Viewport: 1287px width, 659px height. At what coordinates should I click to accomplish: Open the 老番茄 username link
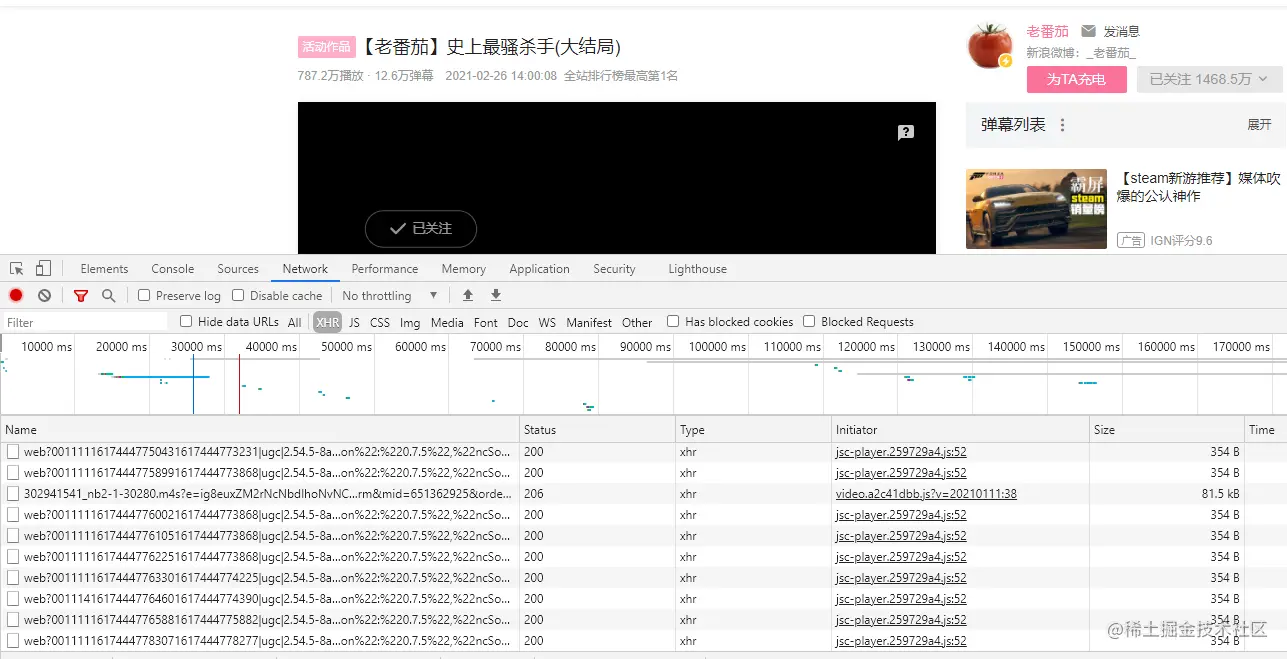(x=1047, y=31)
